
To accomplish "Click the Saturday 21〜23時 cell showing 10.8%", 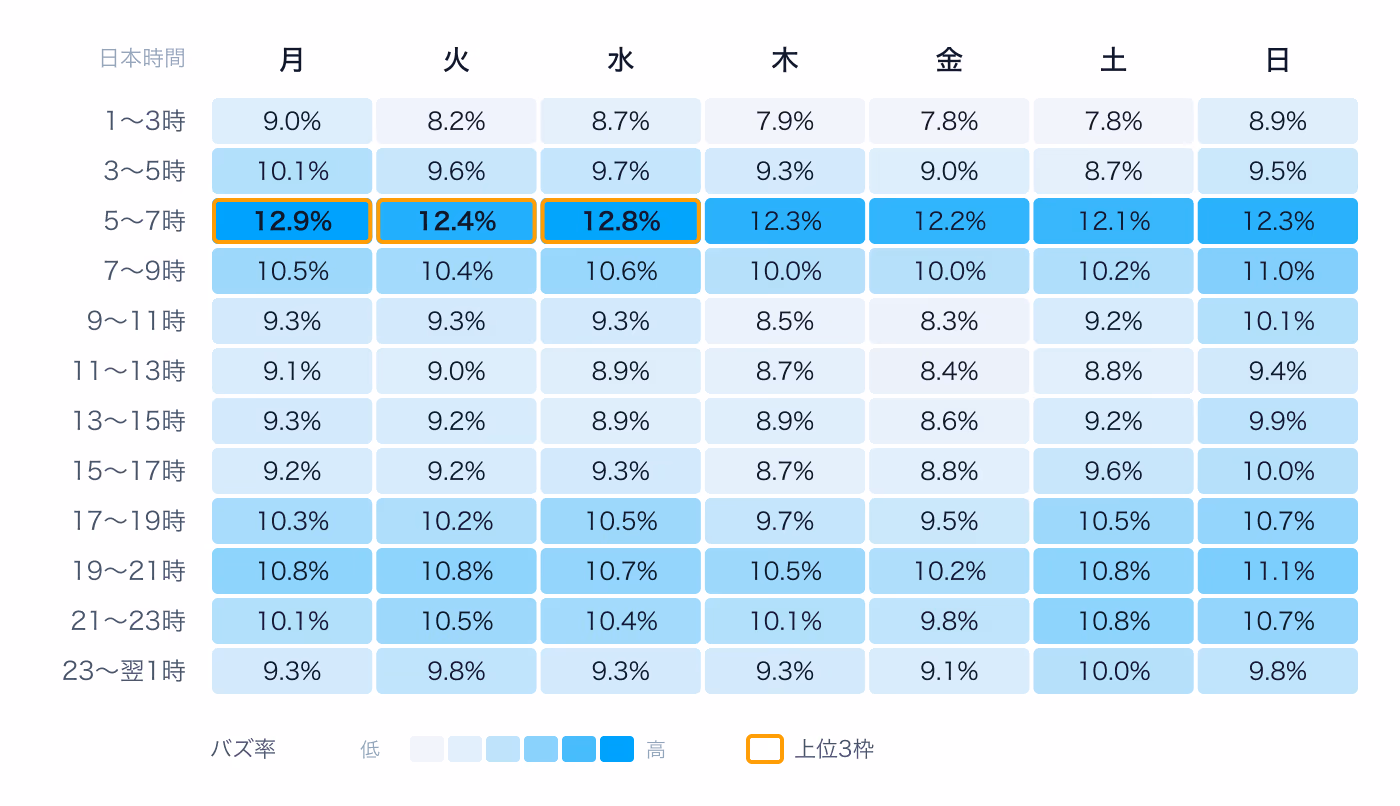I will coord(1114,621).
